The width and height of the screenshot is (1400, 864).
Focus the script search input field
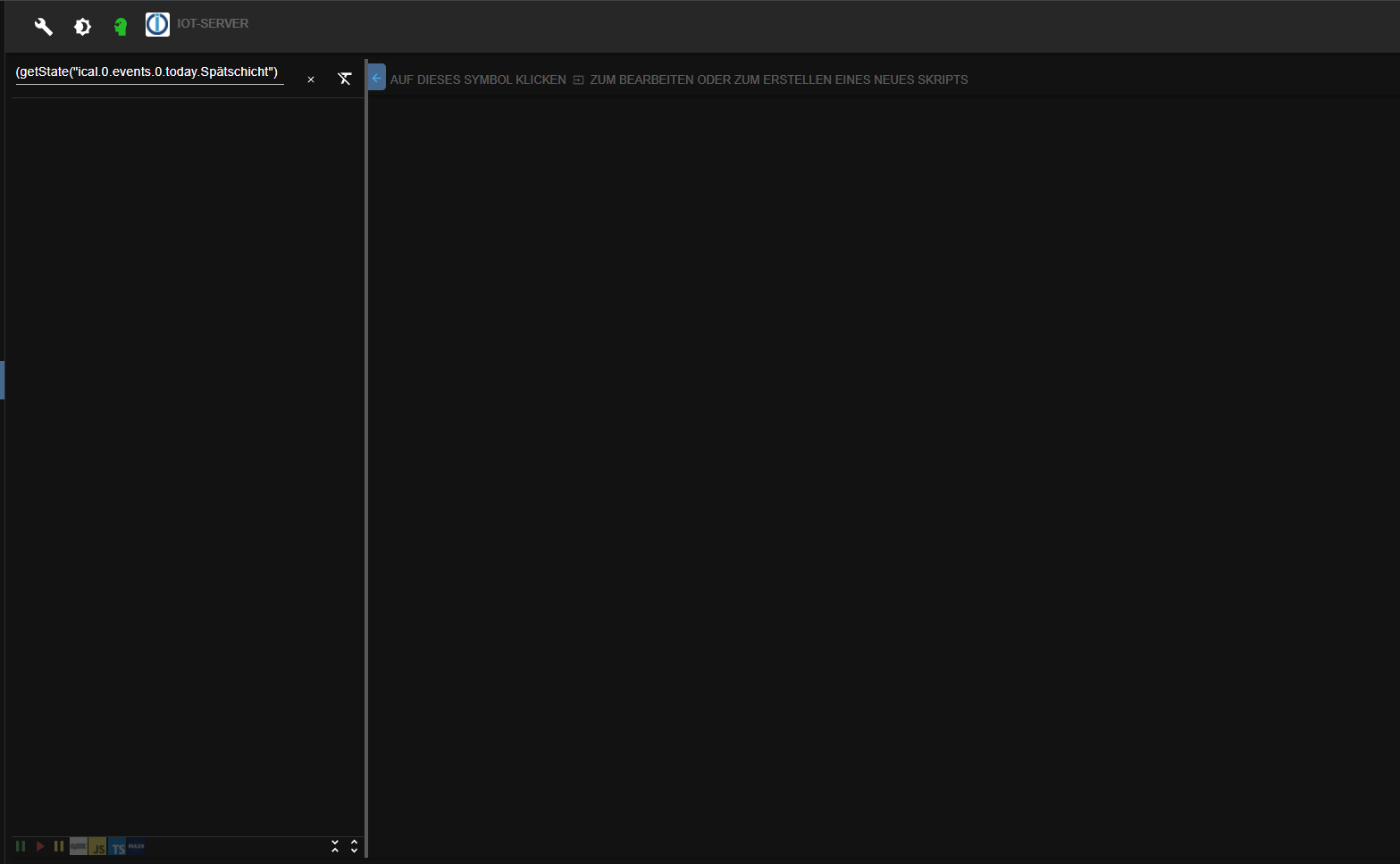point(149,72)
